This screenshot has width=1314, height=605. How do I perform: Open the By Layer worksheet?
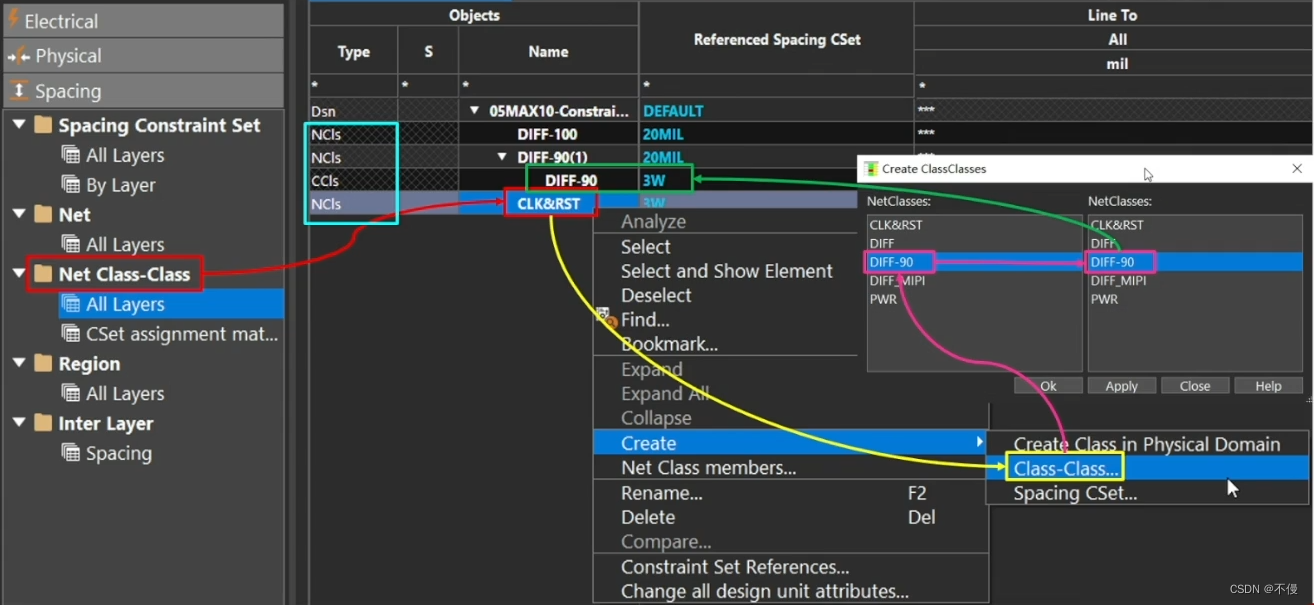tap(121, 185)
